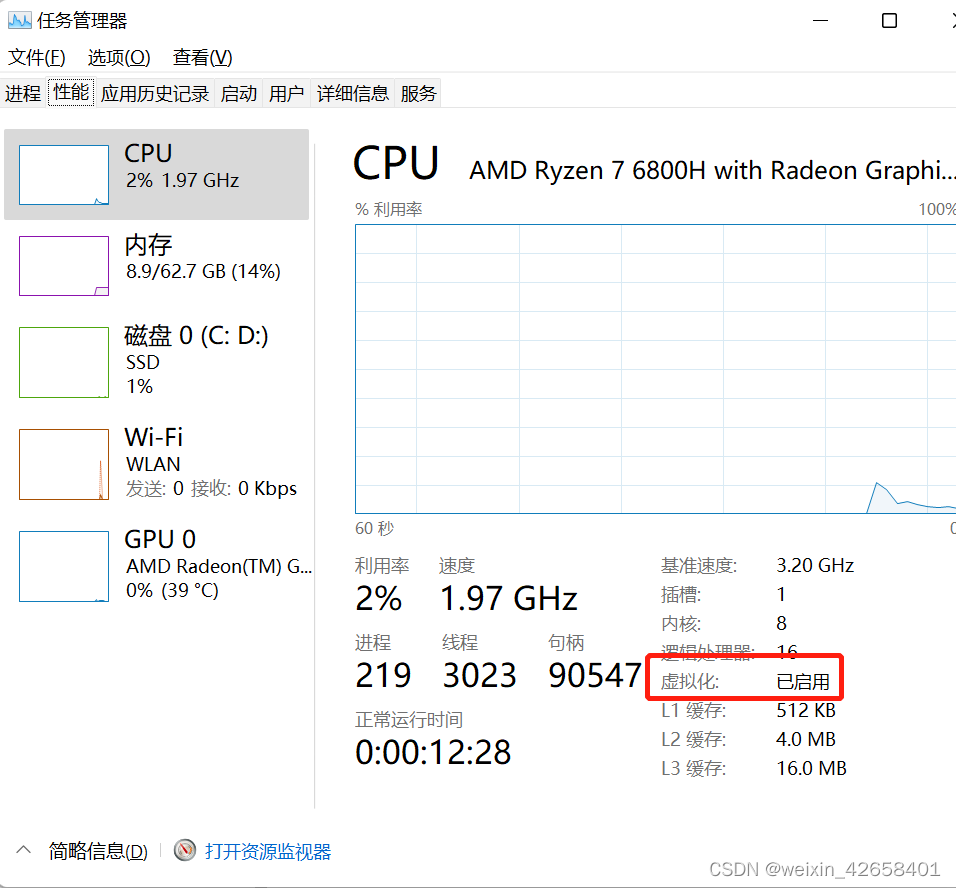This screenshot has width=956, height=888.
Task: Select the Wi-Fi throughput mini graph
Action: [64, 464]
